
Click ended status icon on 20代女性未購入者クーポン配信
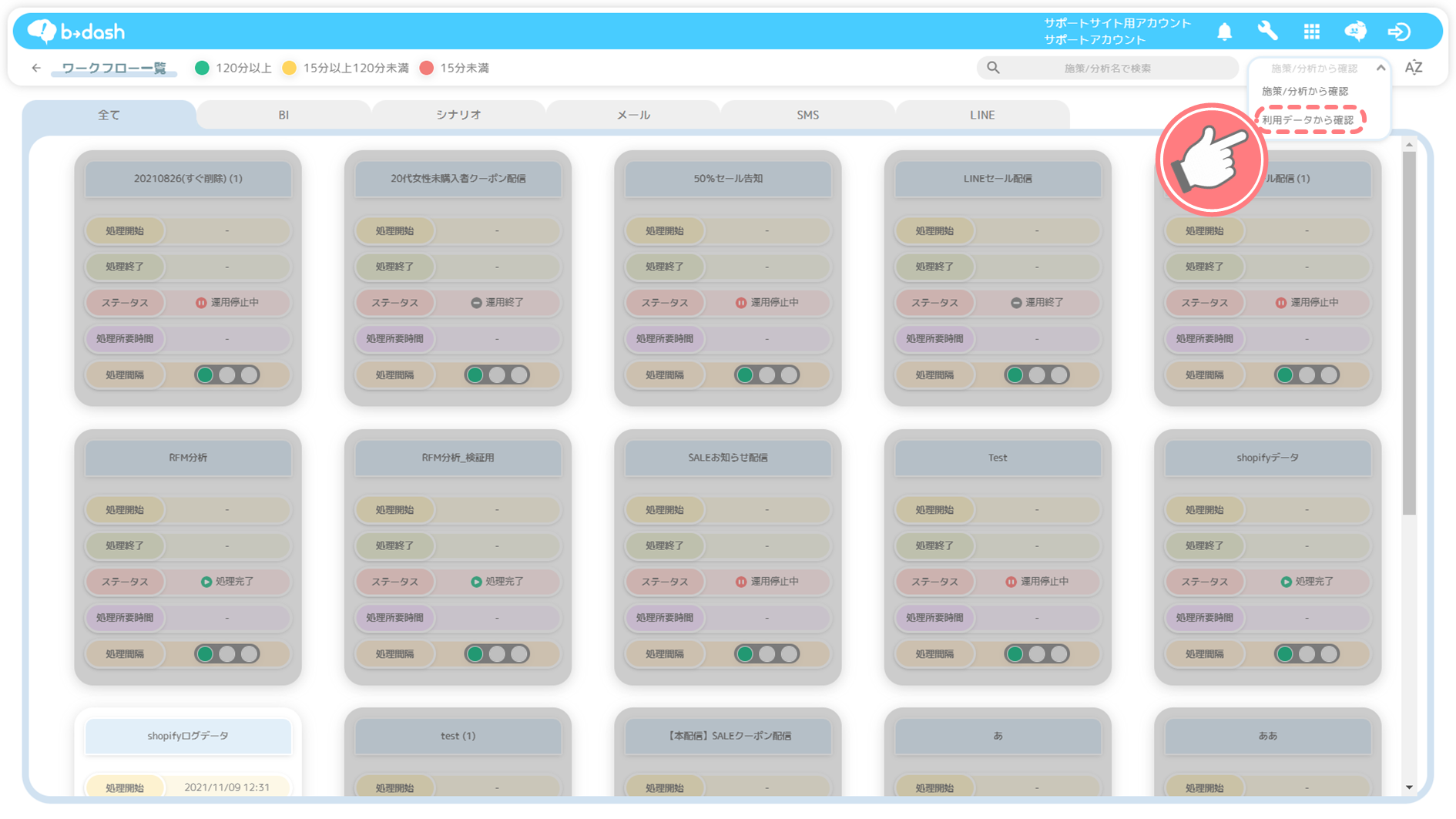[476, 303]
